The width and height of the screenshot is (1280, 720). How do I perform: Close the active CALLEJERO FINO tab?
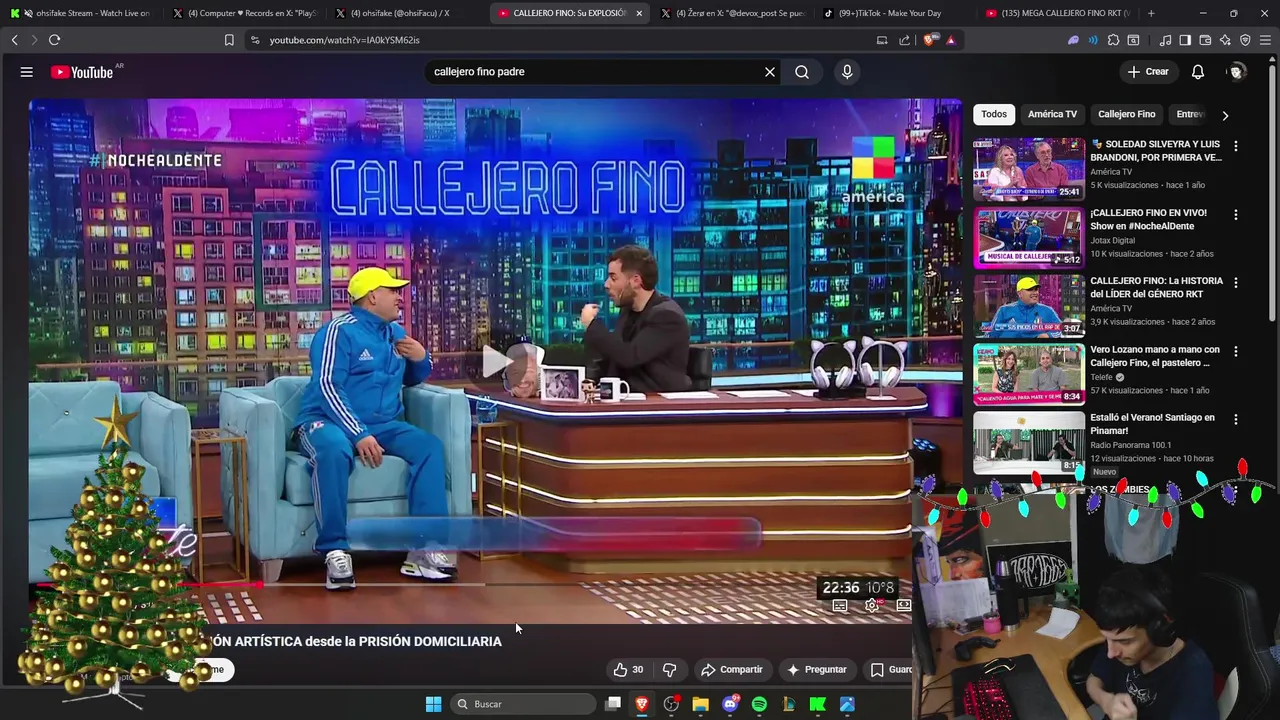tap(639, 13)
